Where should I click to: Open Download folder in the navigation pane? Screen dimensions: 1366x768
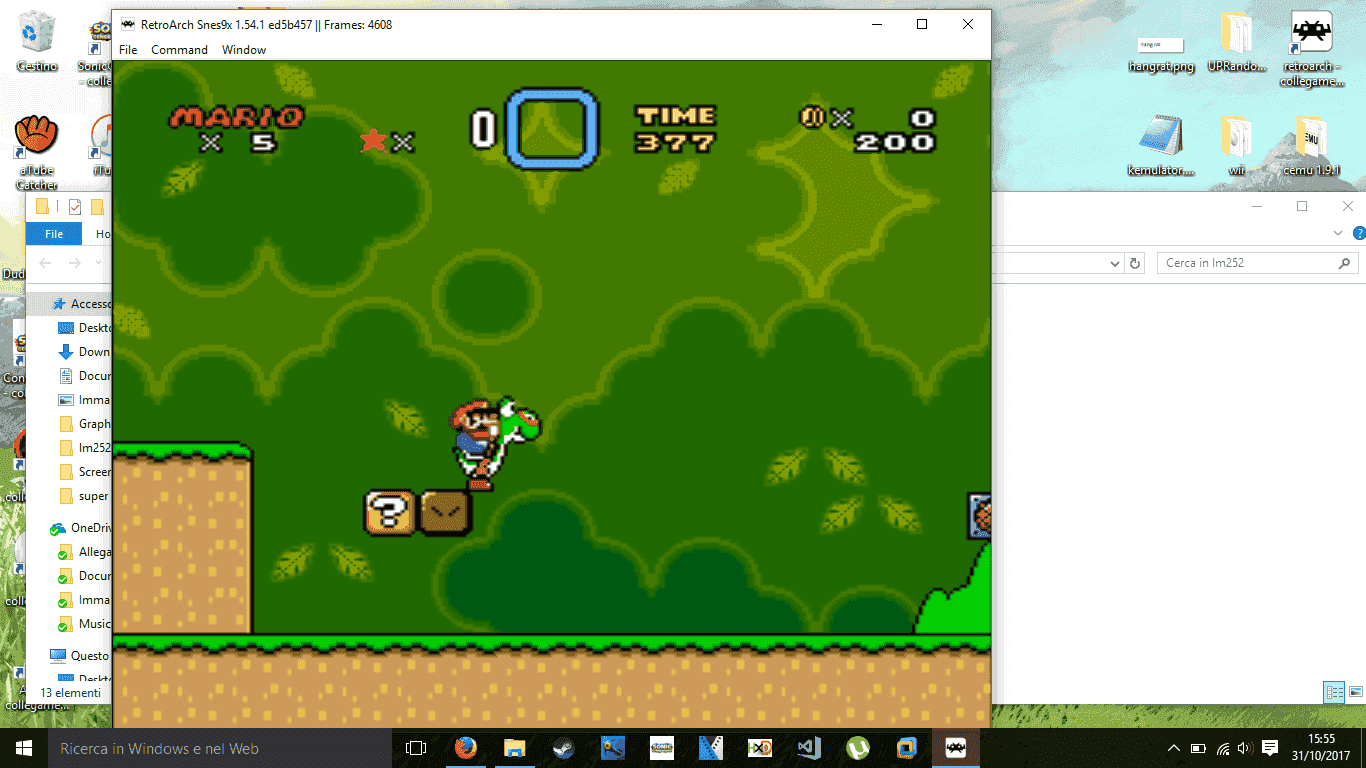[84, 351]
